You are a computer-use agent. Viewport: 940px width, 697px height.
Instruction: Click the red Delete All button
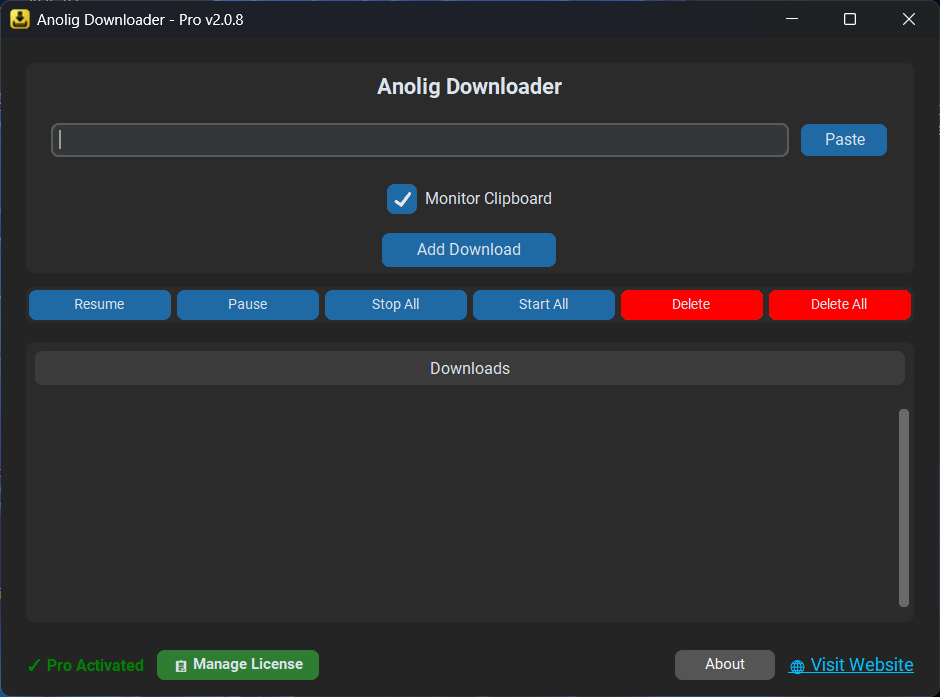[x=838, y=304]
